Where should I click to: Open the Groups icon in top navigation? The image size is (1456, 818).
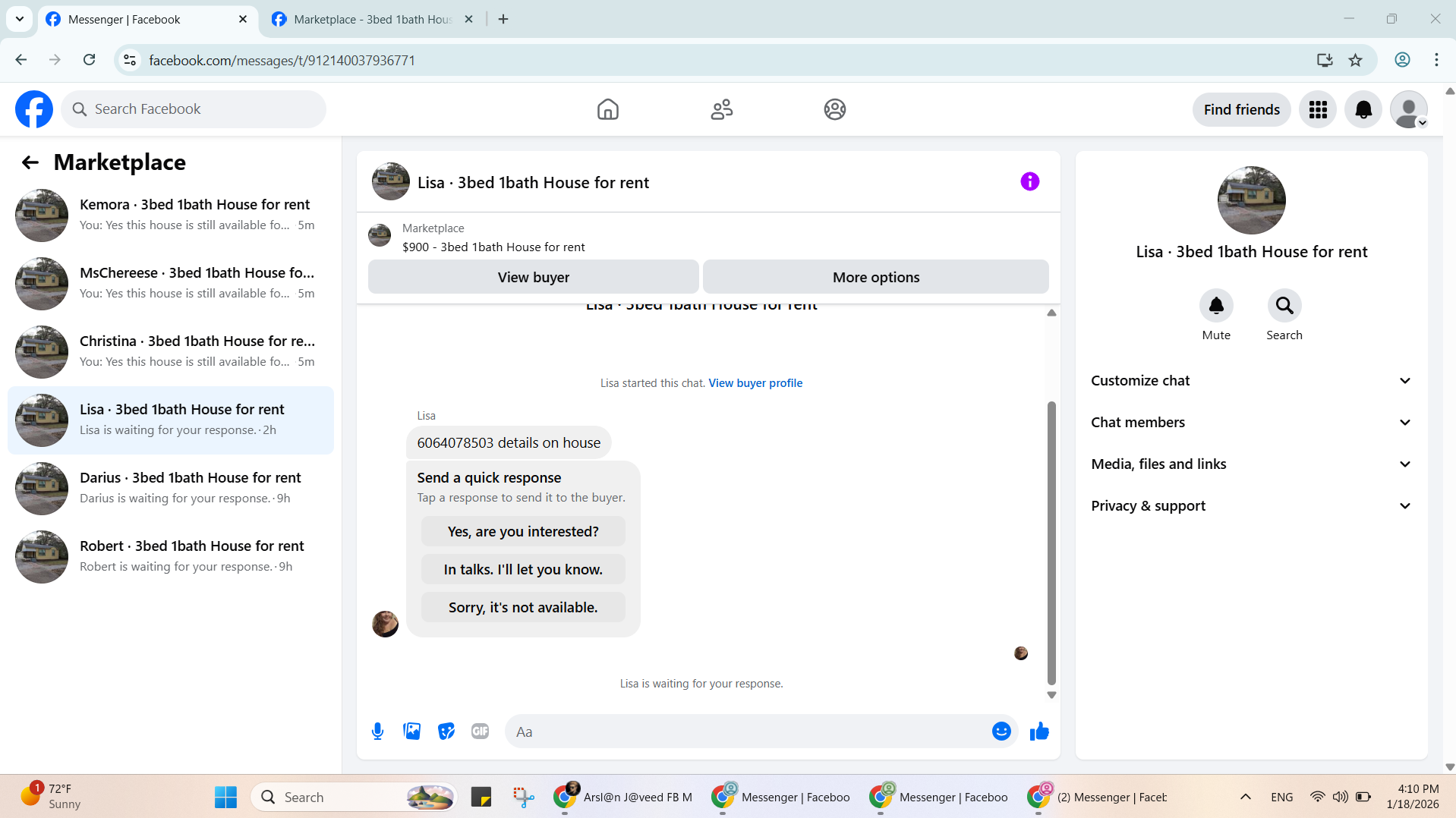[x=834, y=109]
